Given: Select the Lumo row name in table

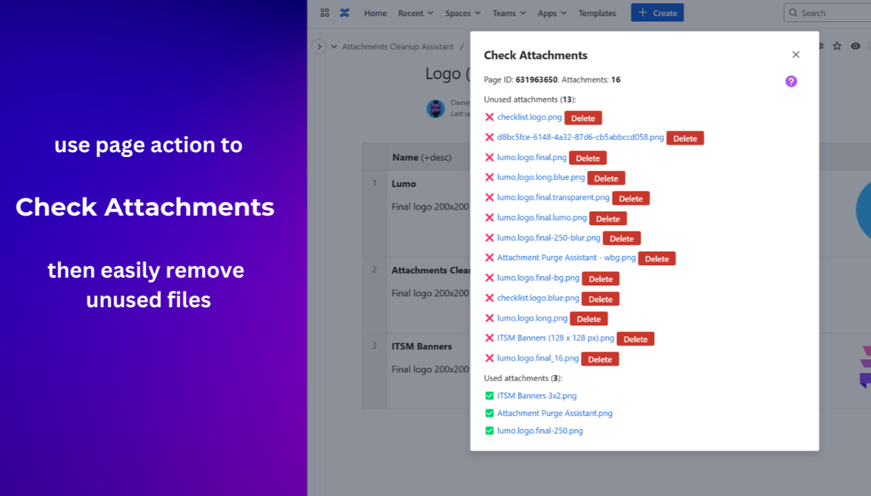Looking at the screenshot, I should pos(404,184).
